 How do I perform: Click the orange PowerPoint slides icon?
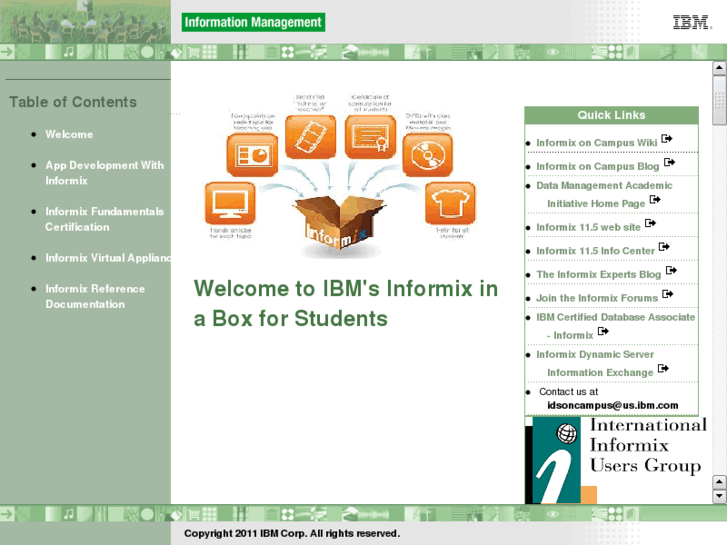click(252, 155)
